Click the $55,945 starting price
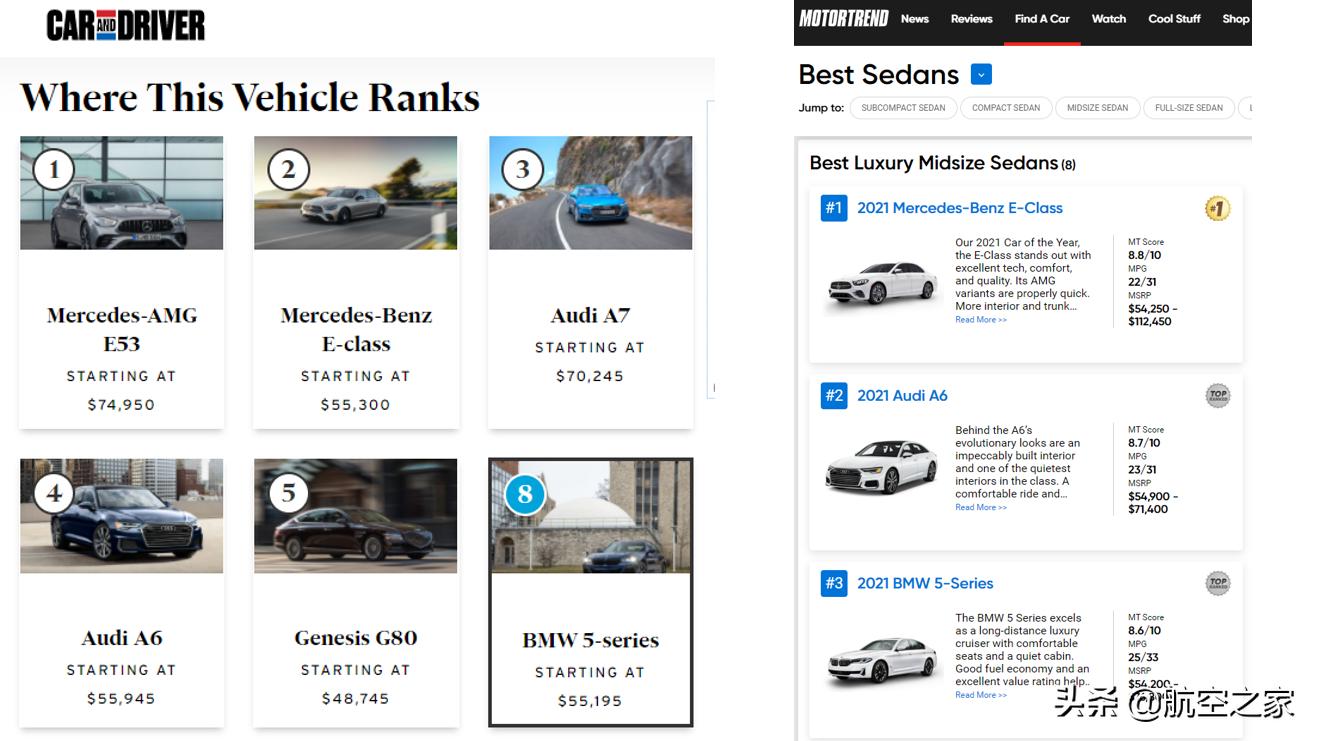This screenshot has width=1317, height=741. point(121,699)
